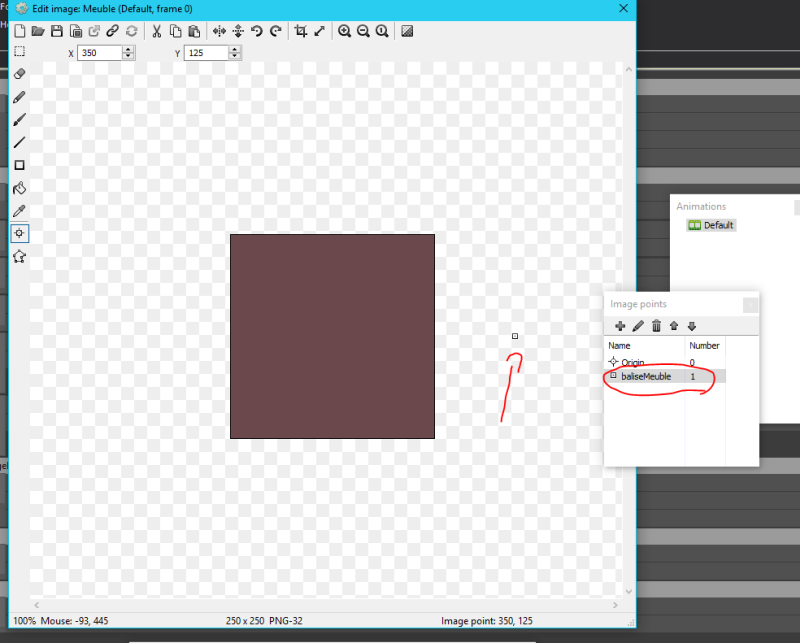This screenshot has height=643, width=800.
Task: Click the crop icon
Action: click(x=301, y=31)
